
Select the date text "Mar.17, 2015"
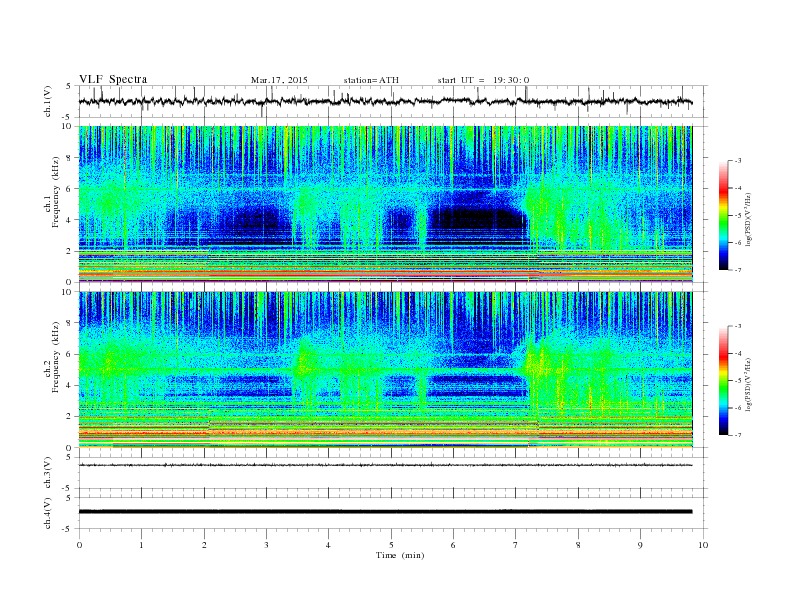pos(279,80)
